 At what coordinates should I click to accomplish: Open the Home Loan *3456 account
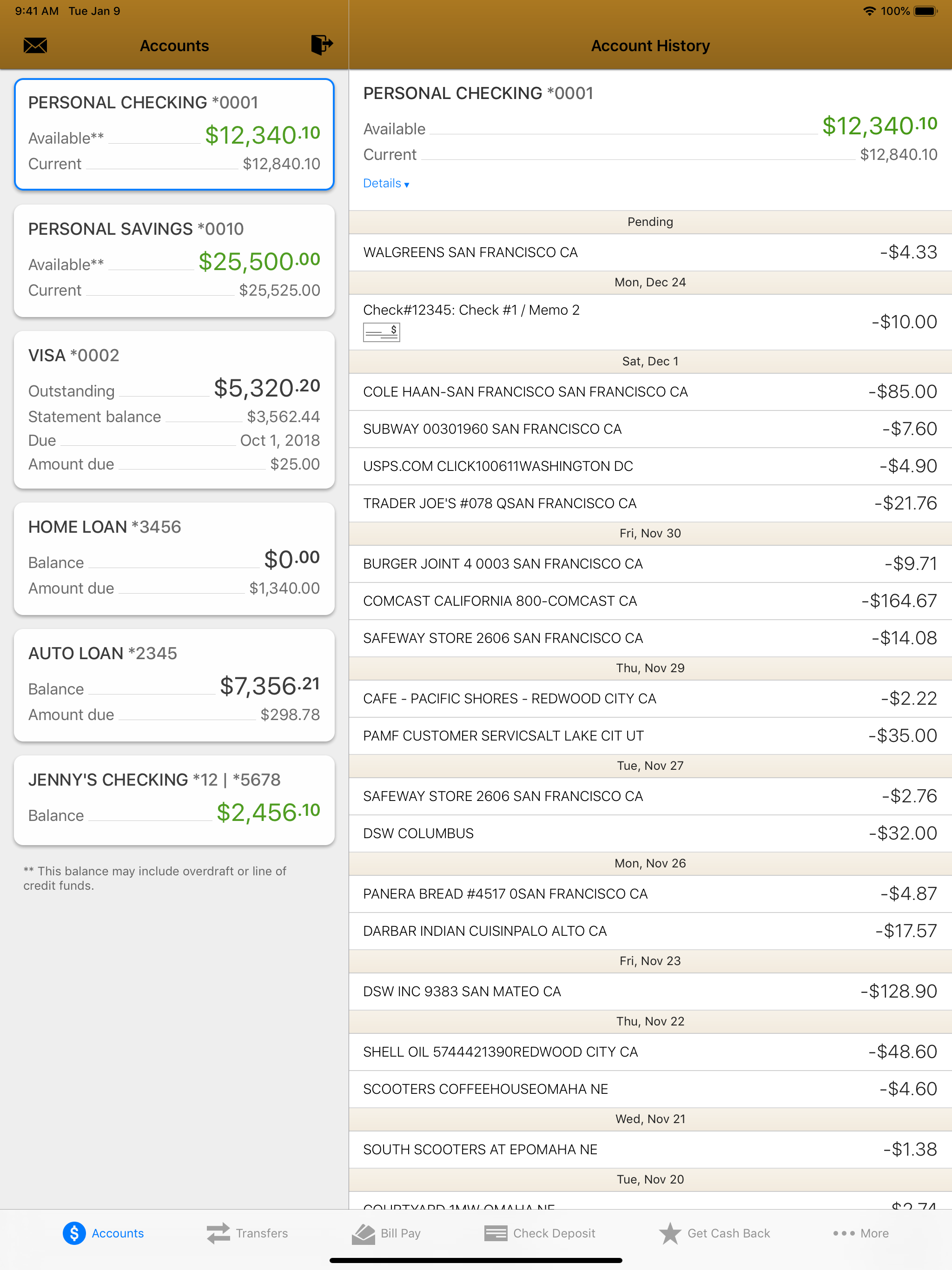174,559
